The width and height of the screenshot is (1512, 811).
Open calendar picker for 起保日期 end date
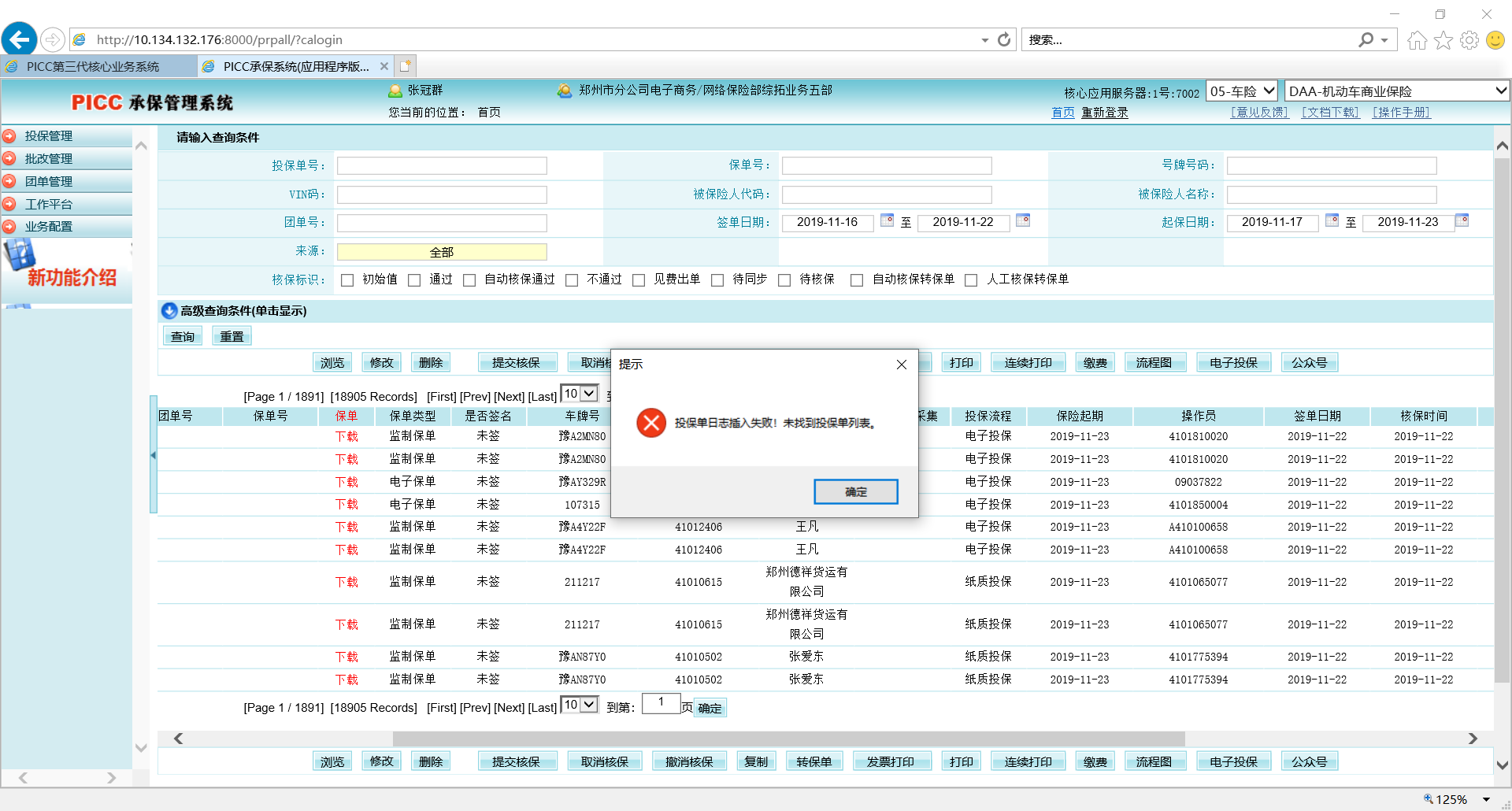(1462, 220)
